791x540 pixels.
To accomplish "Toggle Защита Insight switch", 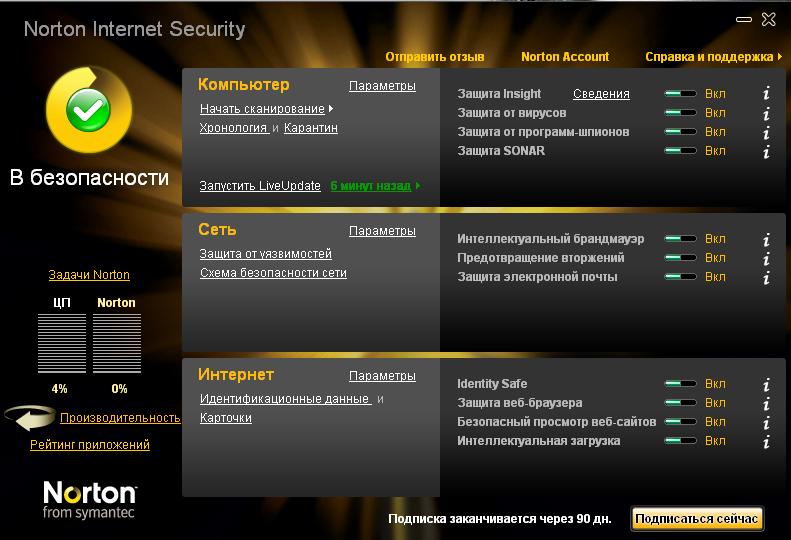I will [x=681, y=93].
